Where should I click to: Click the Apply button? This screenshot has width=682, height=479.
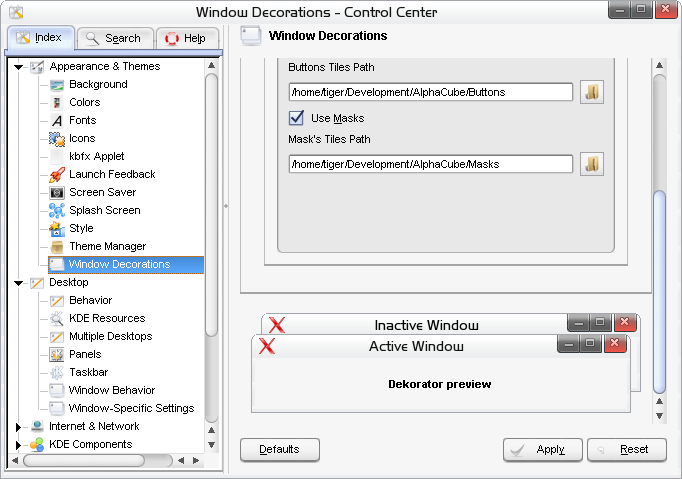click(x=542, y=449)
